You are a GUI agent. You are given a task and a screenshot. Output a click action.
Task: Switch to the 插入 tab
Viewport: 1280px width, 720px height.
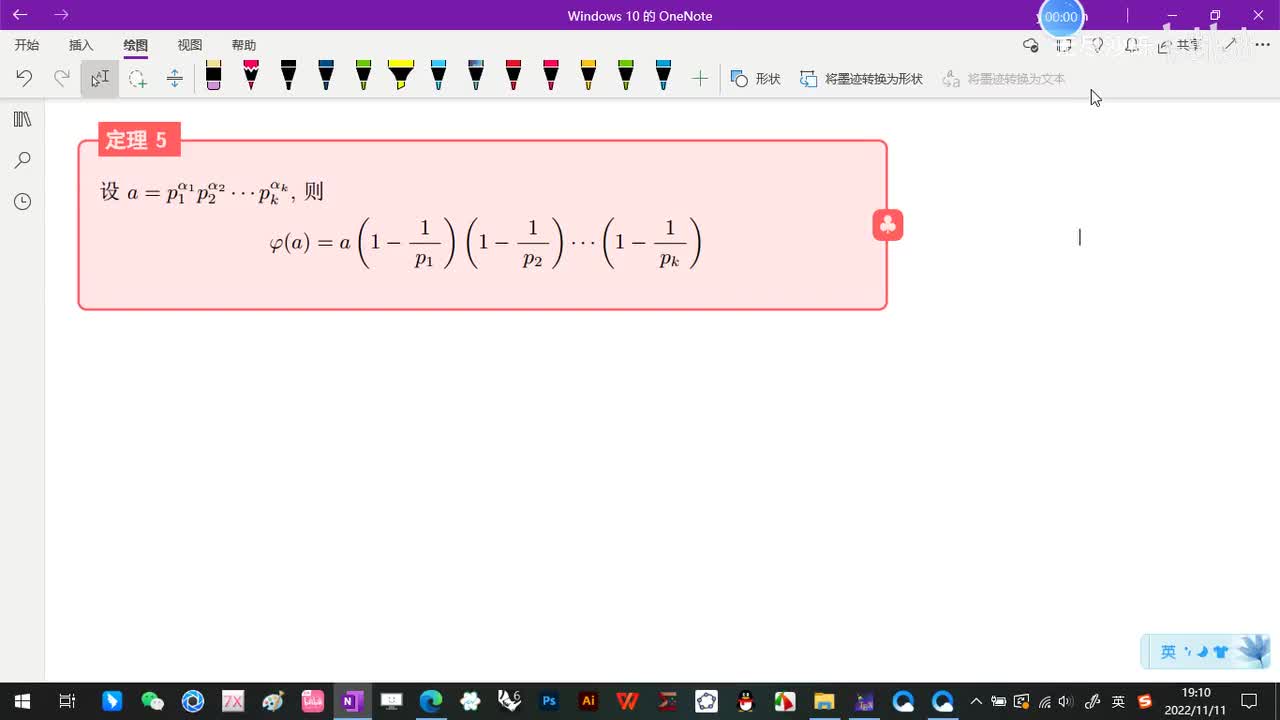click(81, 45)
